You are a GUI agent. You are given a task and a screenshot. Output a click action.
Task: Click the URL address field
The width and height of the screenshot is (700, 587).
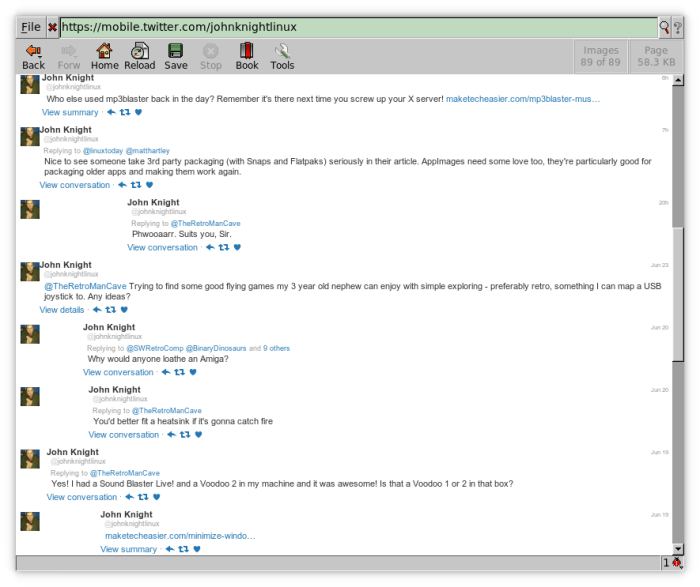click(358, 27)
